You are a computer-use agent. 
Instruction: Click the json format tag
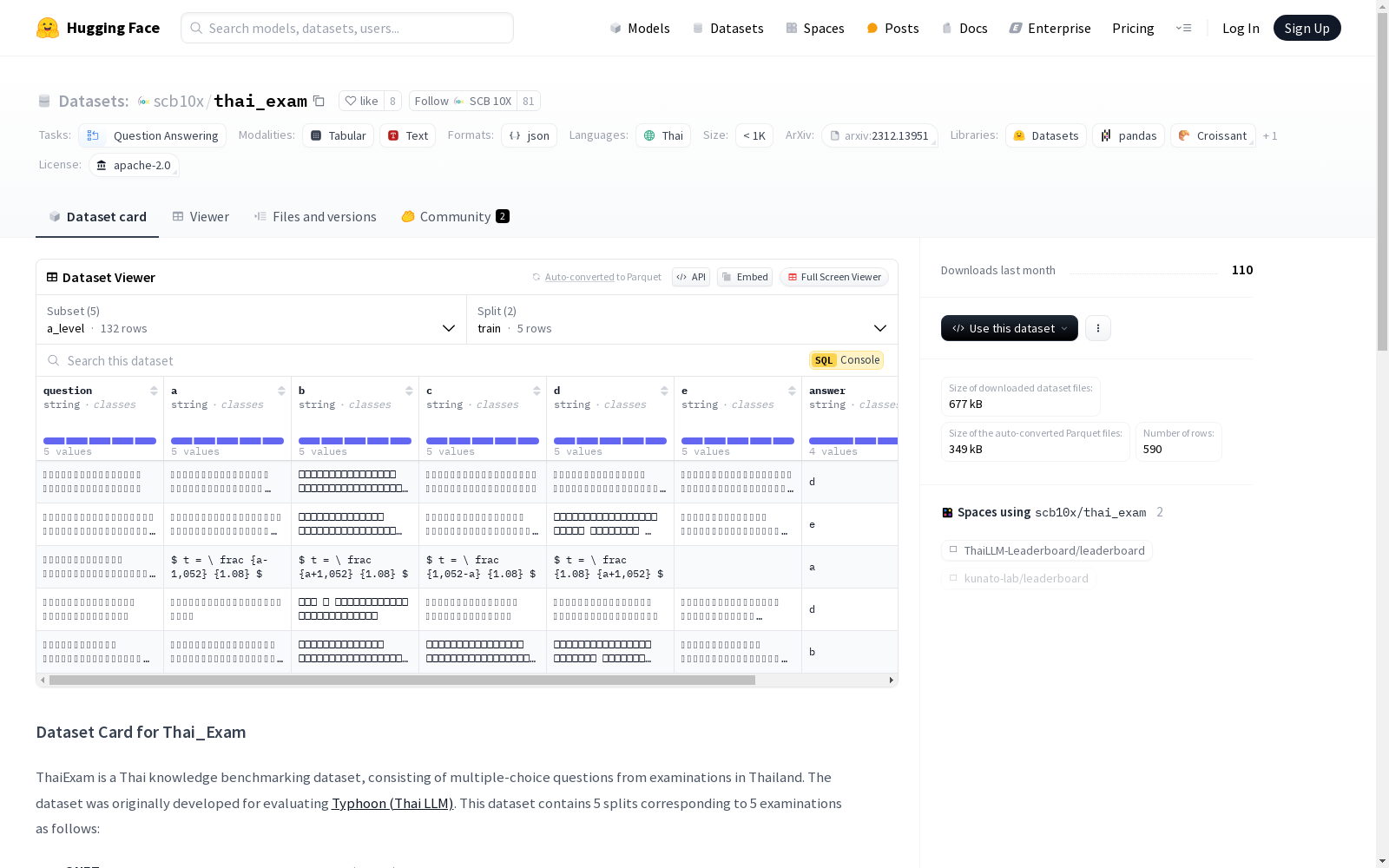[529, 135]
